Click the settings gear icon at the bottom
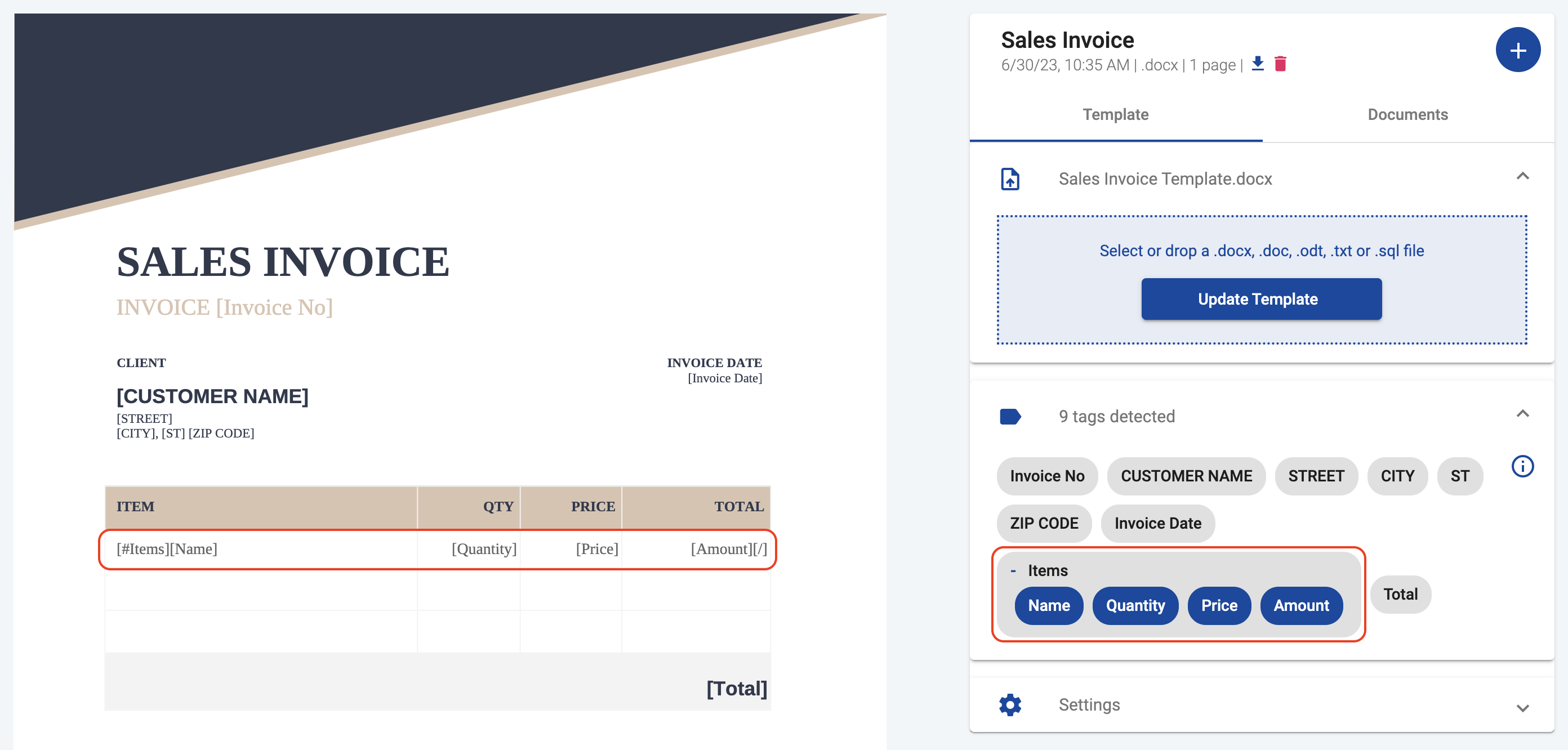1568x750 pixels. pyautogui.click(x=1008, y=706)
